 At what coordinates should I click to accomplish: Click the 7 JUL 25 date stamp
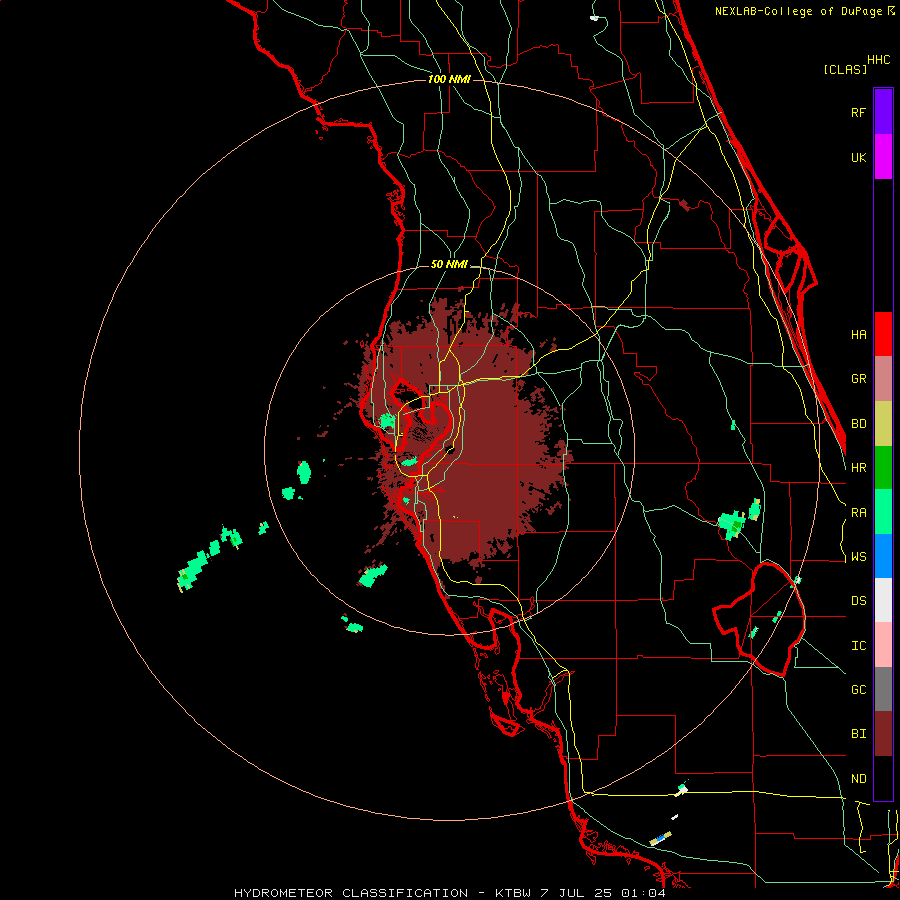click(576, 893)
